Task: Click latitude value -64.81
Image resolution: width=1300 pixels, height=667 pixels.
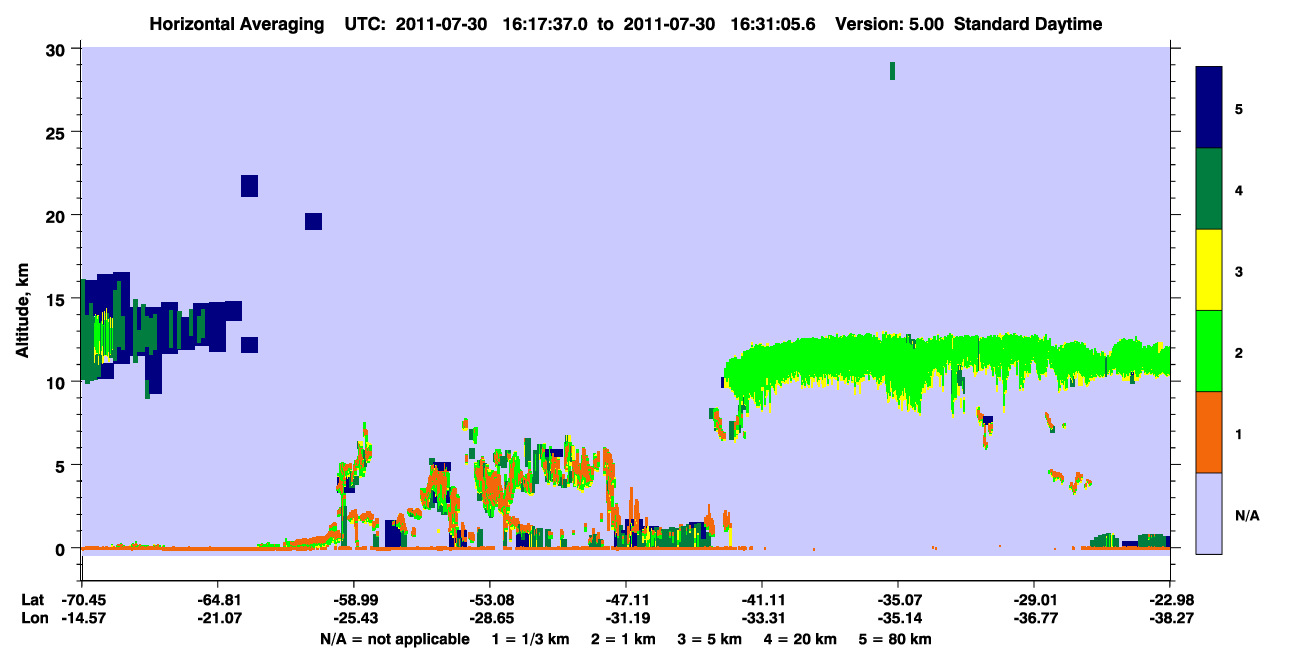Action: [x=217, y=600]
